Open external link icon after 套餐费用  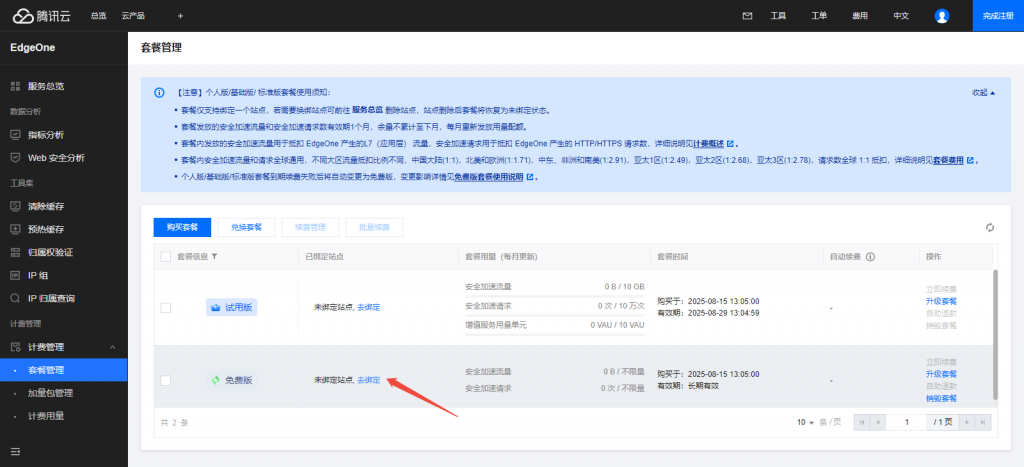[x=970, y=160]
